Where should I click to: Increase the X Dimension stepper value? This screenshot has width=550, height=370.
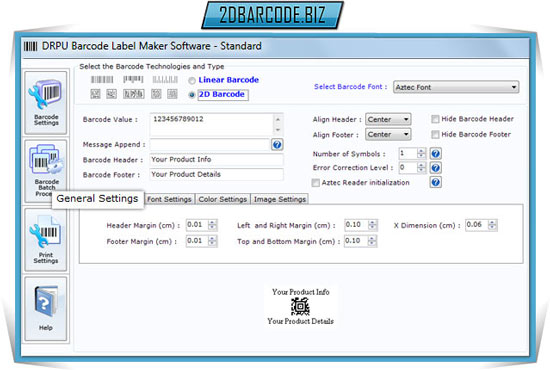[492, 222]
